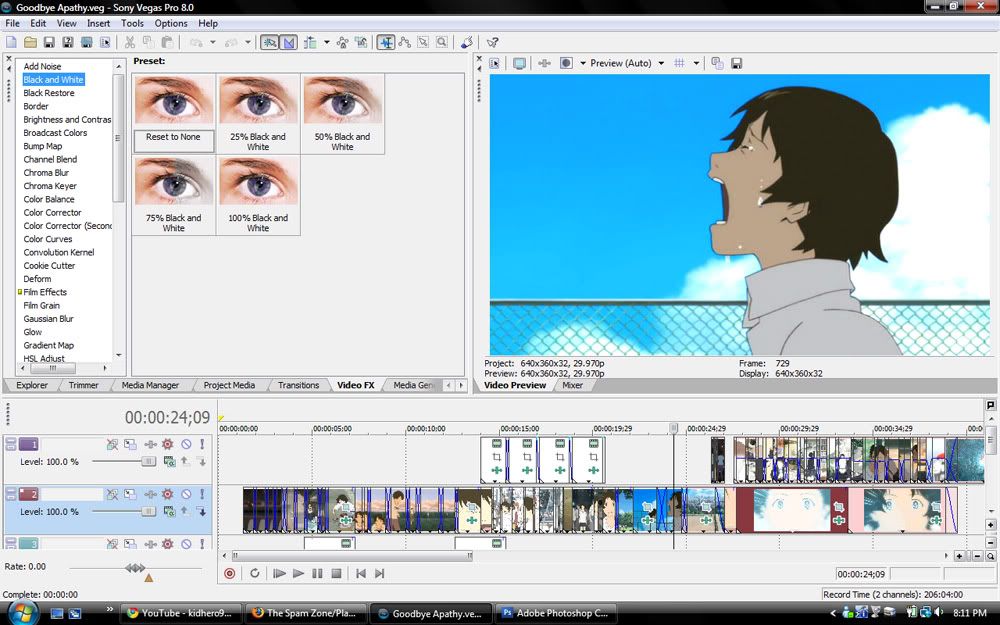This screenshot has width=1000, height=625.
Task: Minimize track 1 height button
Action: tap(11, 440)
